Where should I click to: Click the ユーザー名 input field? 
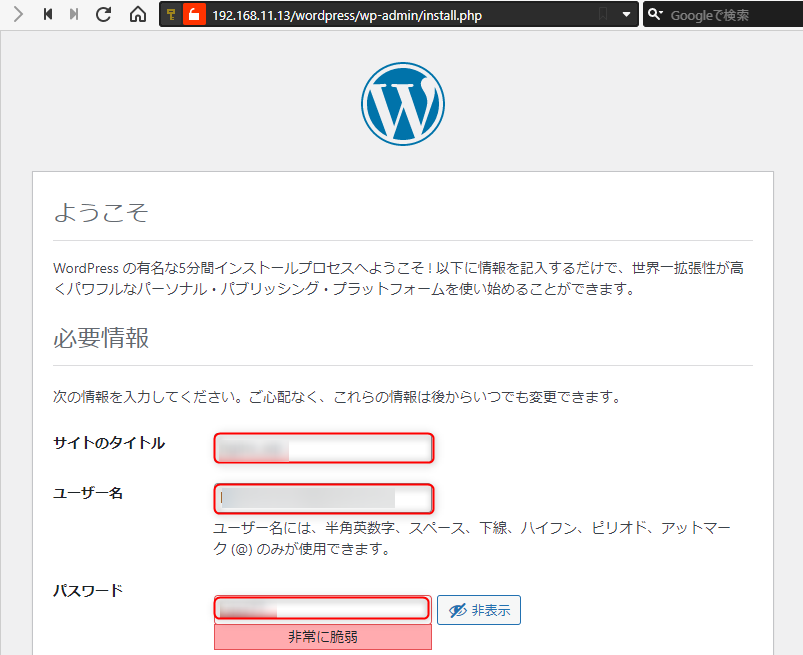(x=323, y=498)
